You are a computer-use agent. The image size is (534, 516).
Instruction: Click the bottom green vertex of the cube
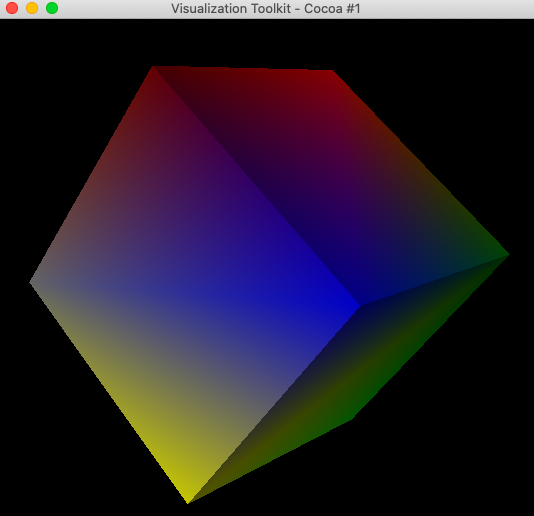point(352,418)
